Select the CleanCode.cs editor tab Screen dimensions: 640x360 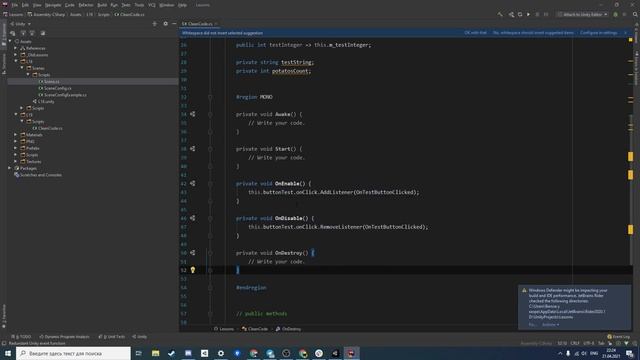click(x=198, y=24)
